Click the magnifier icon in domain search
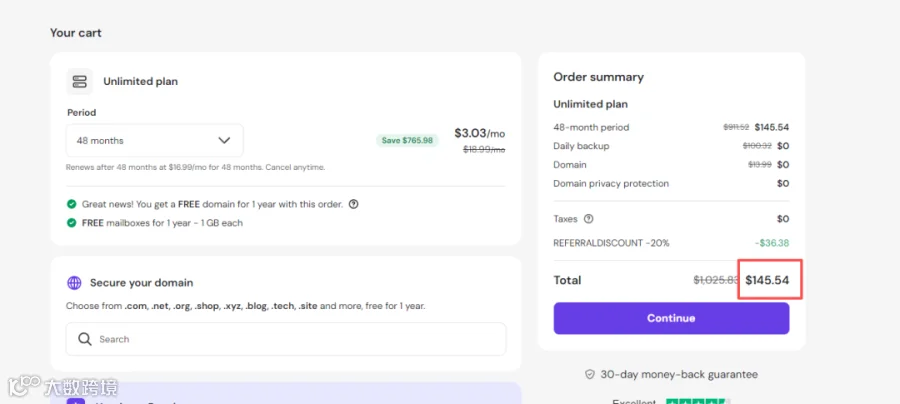 click(x=85, y=339)
